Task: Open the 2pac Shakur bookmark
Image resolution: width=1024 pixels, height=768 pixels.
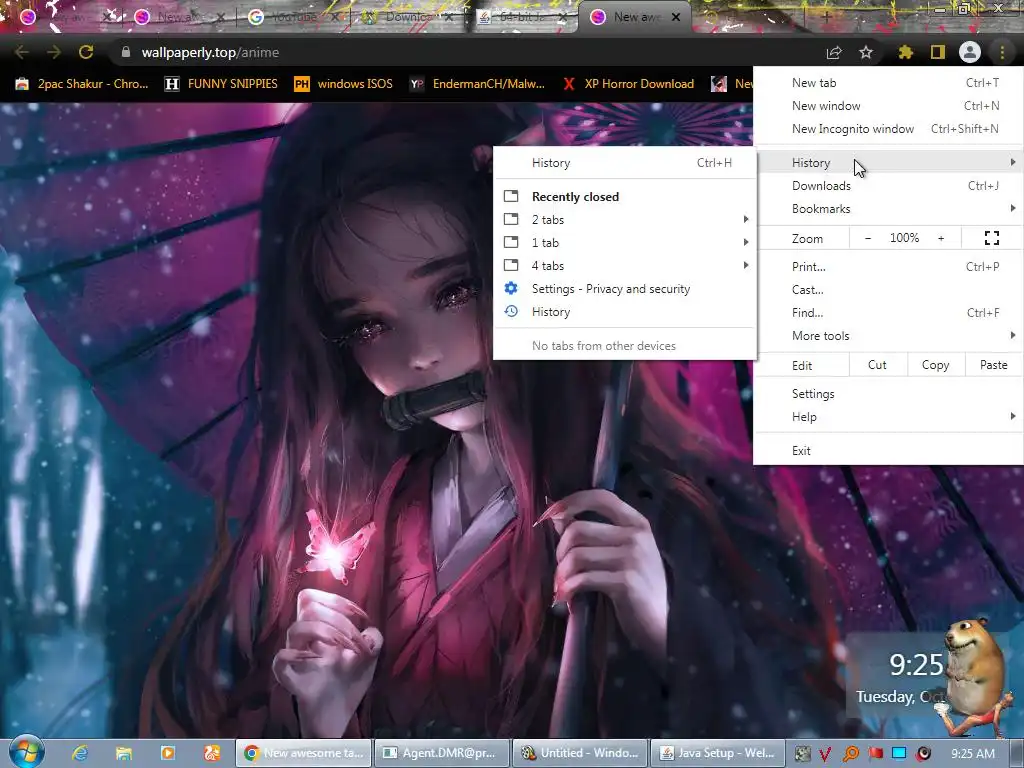Action: click(82, 84)
